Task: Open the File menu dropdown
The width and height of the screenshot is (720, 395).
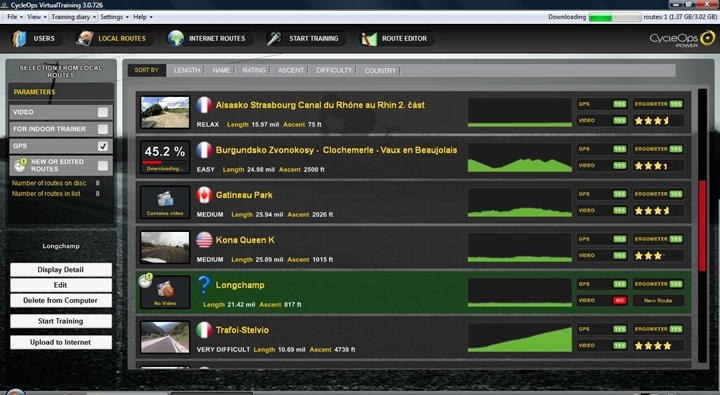Action: 15,17
